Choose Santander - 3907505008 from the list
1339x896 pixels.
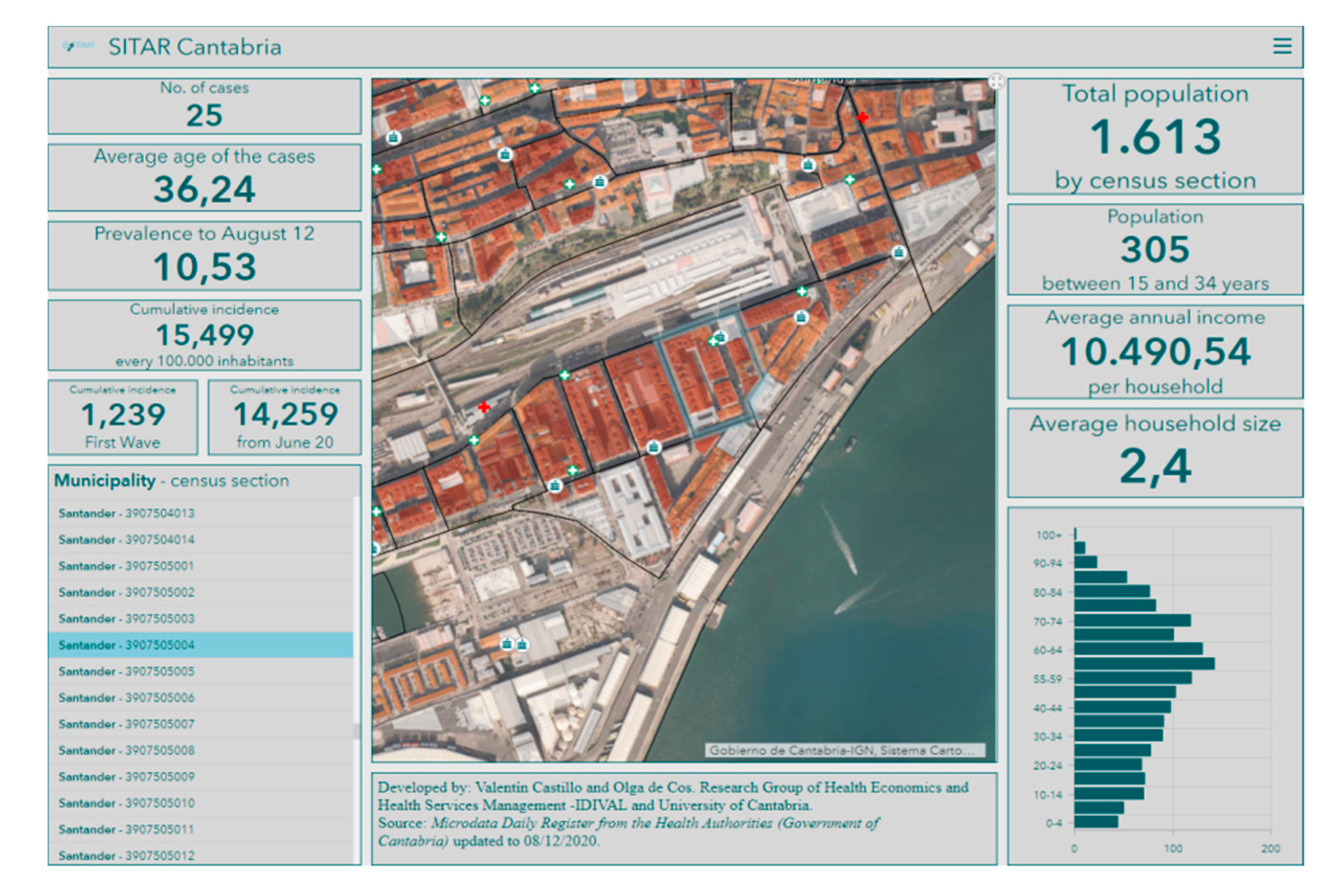(x=126, y=750)
